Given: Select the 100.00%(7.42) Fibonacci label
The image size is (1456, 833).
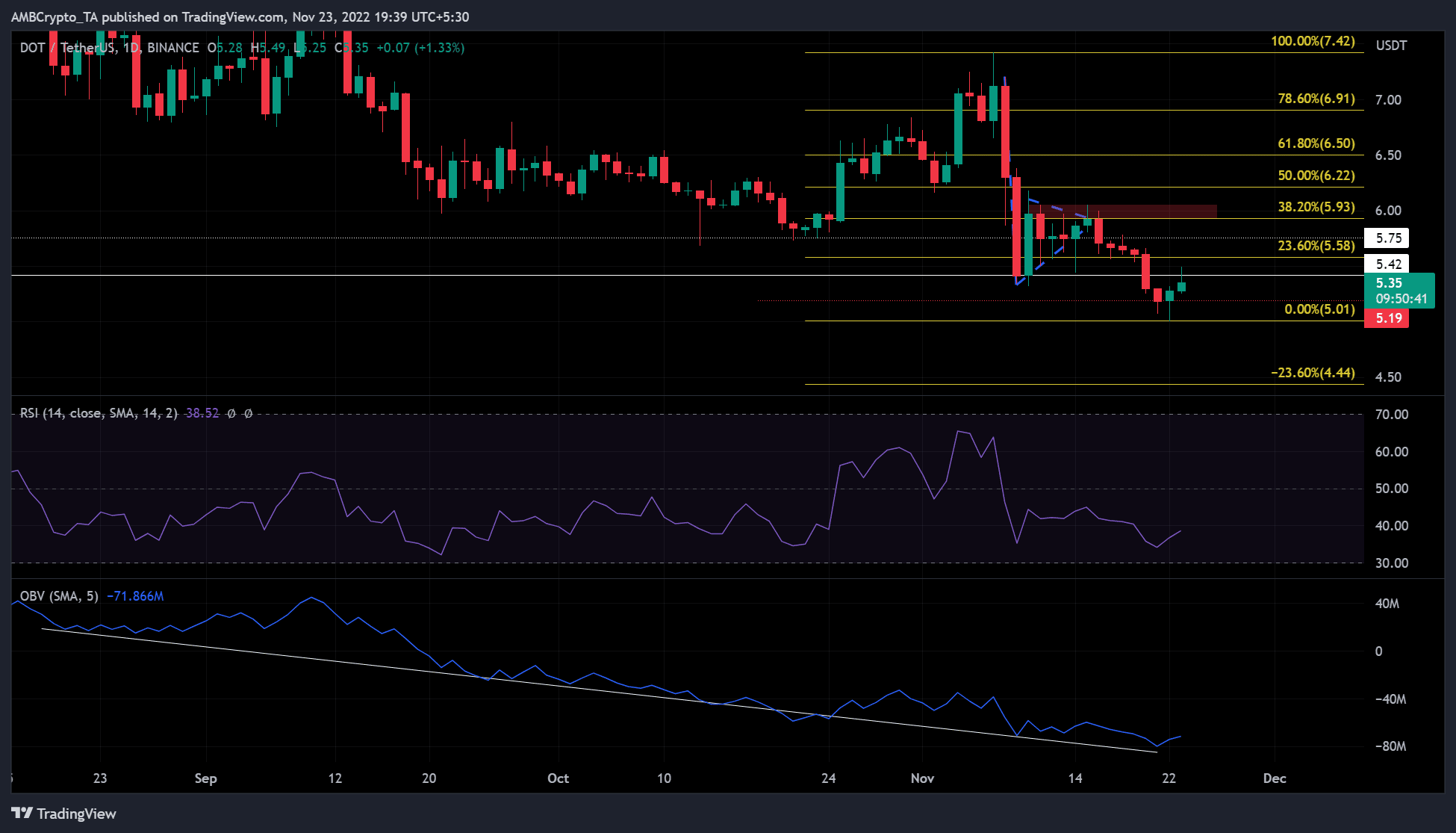Looking at the screenshot, I should [1313, 41].
